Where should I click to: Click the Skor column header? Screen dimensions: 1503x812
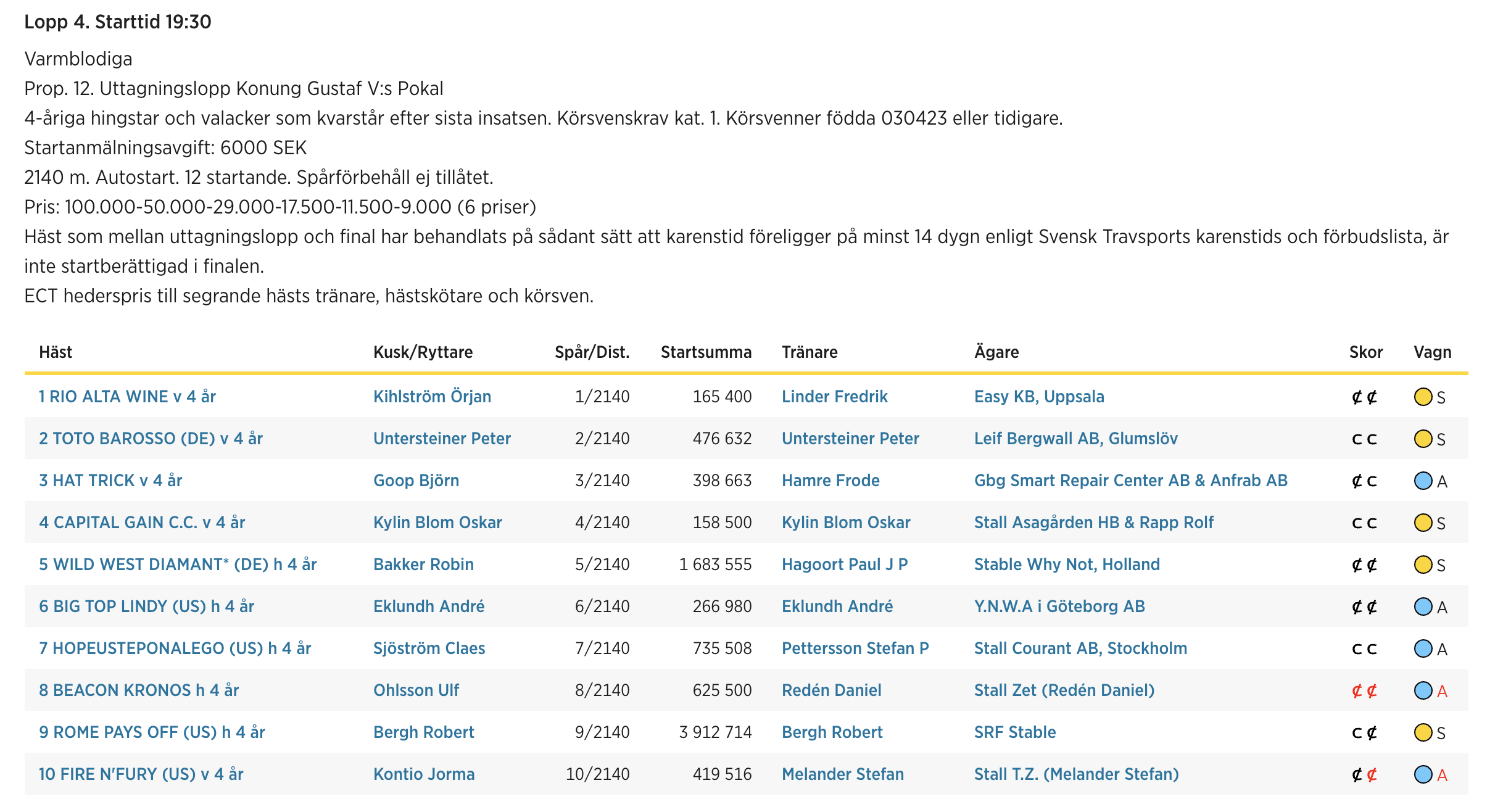click(x=1365, y=352)
